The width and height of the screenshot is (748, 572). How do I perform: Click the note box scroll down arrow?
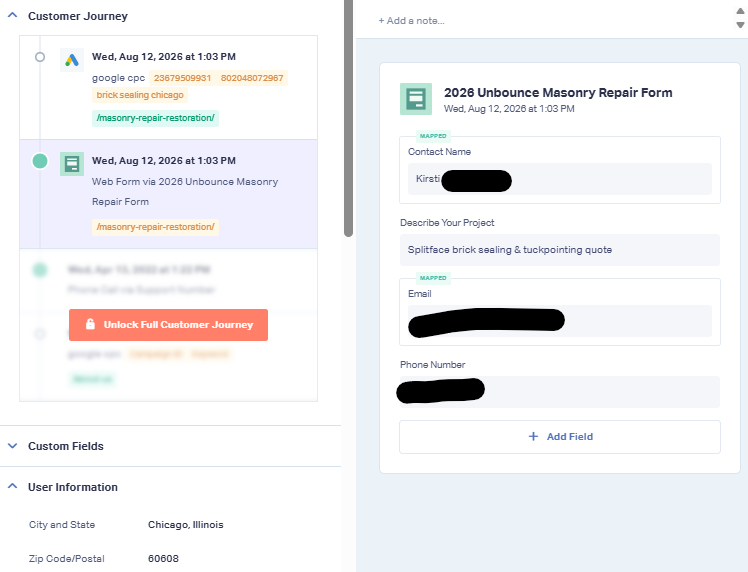(740, 24)
